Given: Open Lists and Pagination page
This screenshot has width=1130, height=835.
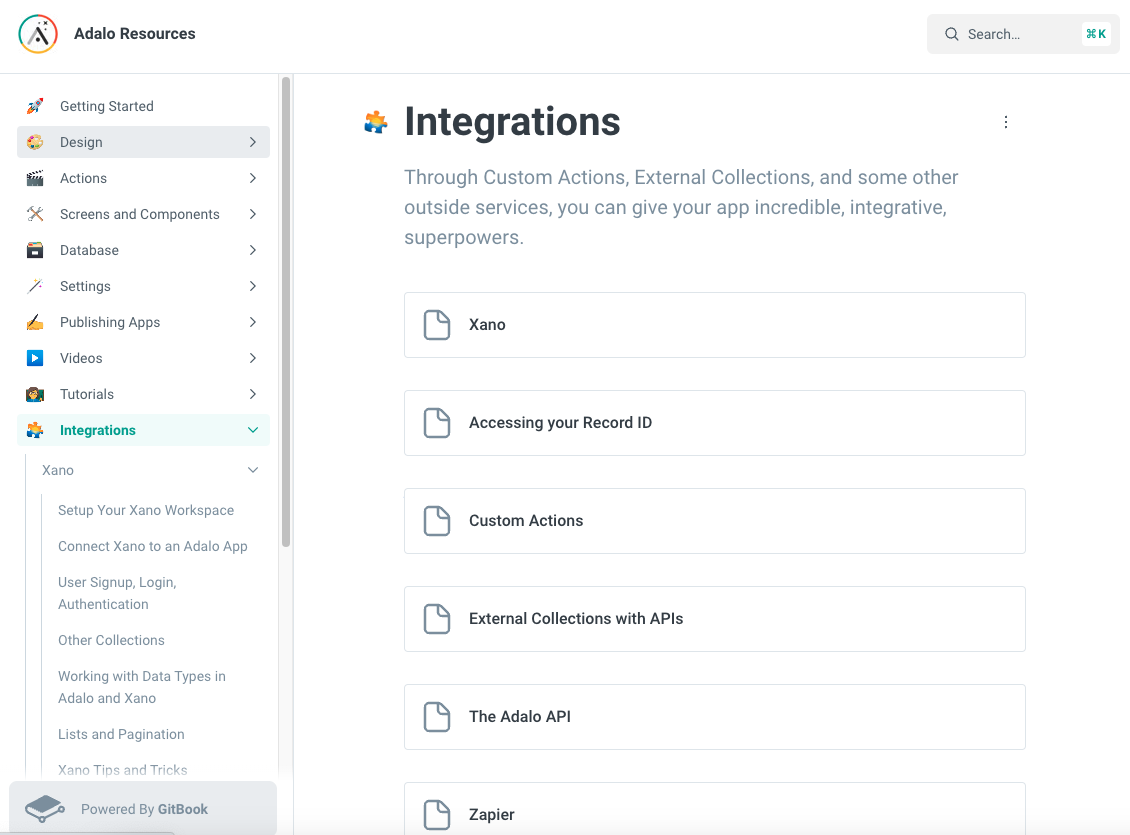Looking at the screenshot, I should pyautogui.click(x=121, y=734).
